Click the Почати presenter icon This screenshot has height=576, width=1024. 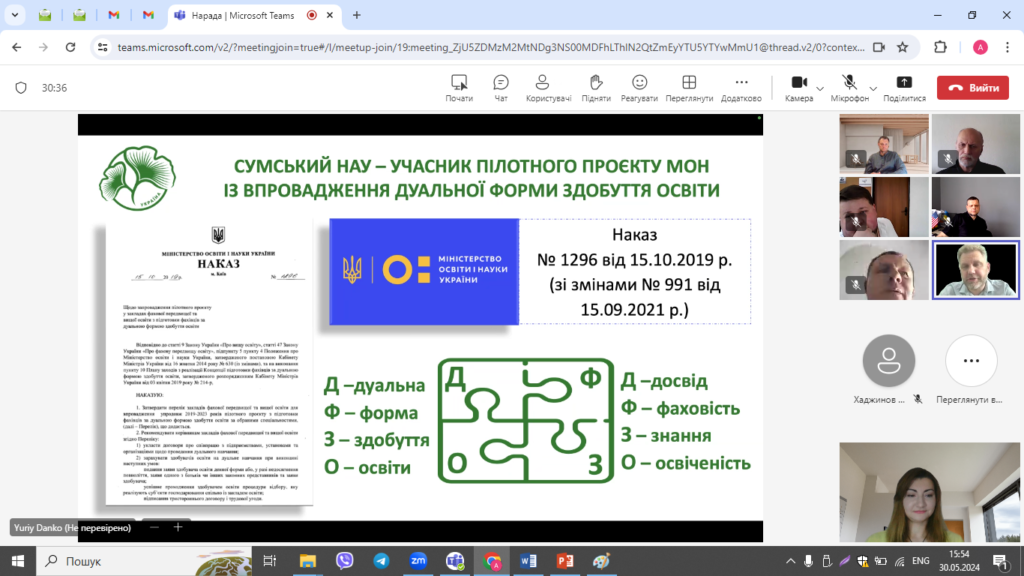(459, 87)
